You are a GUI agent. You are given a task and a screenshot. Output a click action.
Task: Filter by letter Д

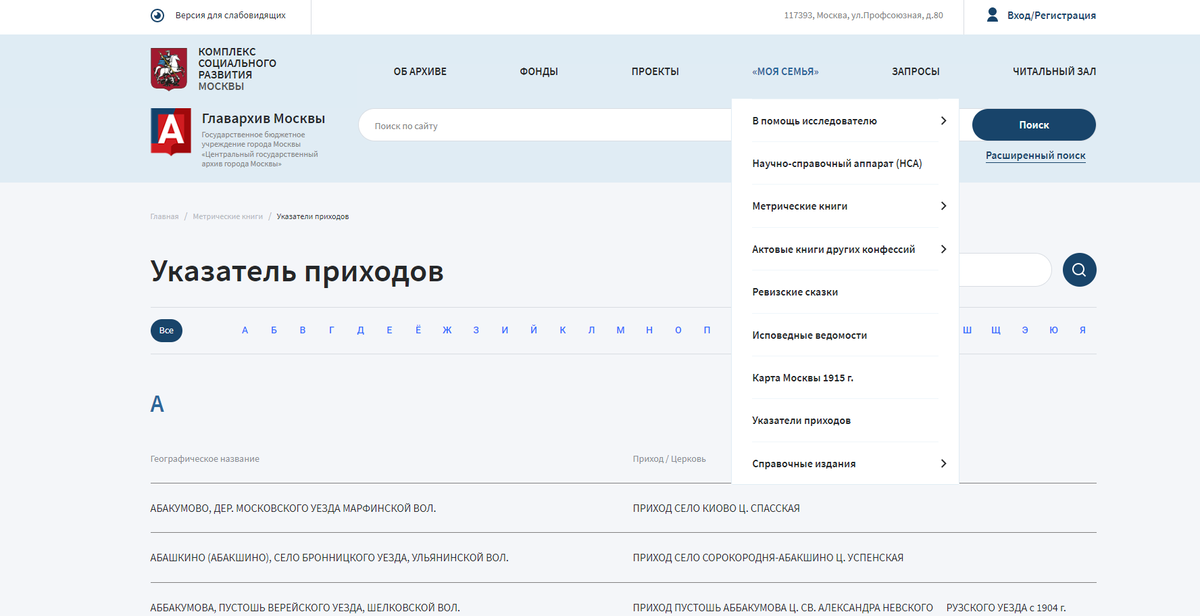[360, 330]
